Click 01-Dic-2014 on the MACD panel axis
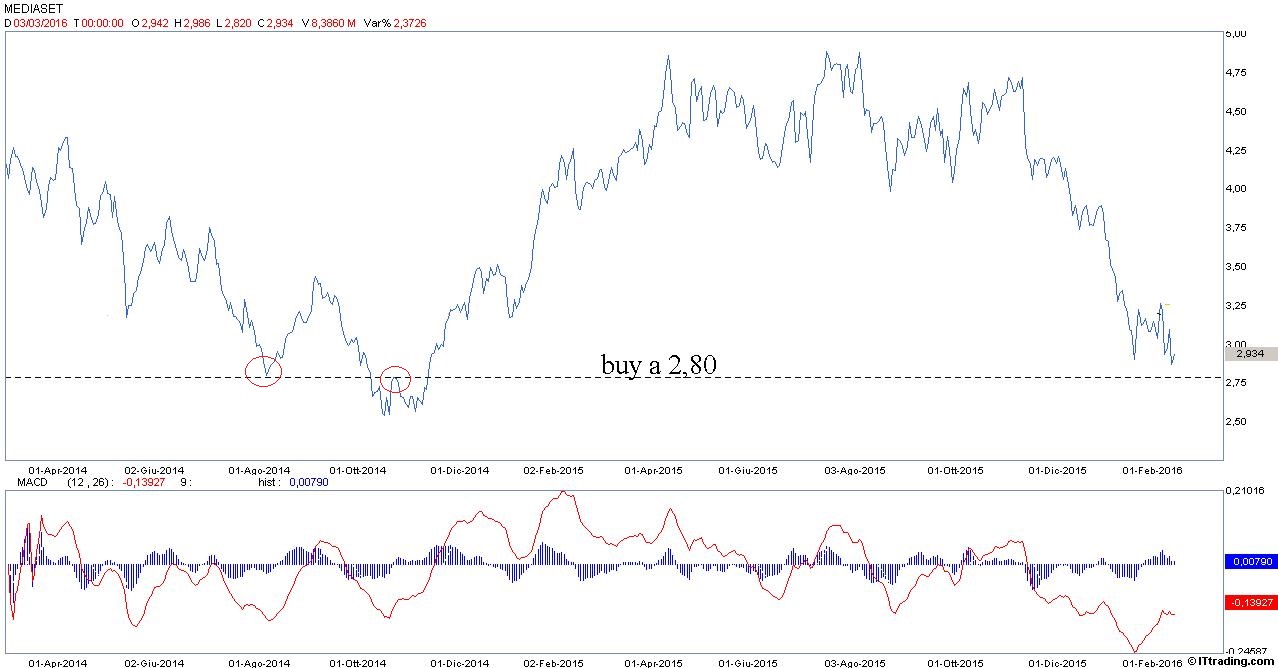1278x668 pixels. pyautogui.click(x=460, y=662)
